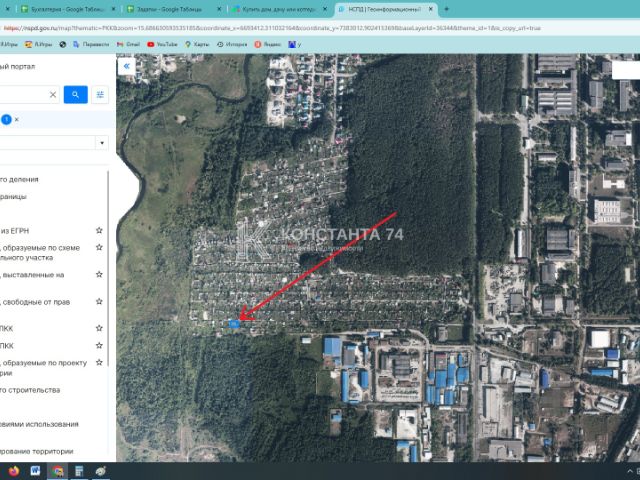This screenshot has width=640, height=480.
Task: Open the search filter settings icon
Action: click(100, 95)
